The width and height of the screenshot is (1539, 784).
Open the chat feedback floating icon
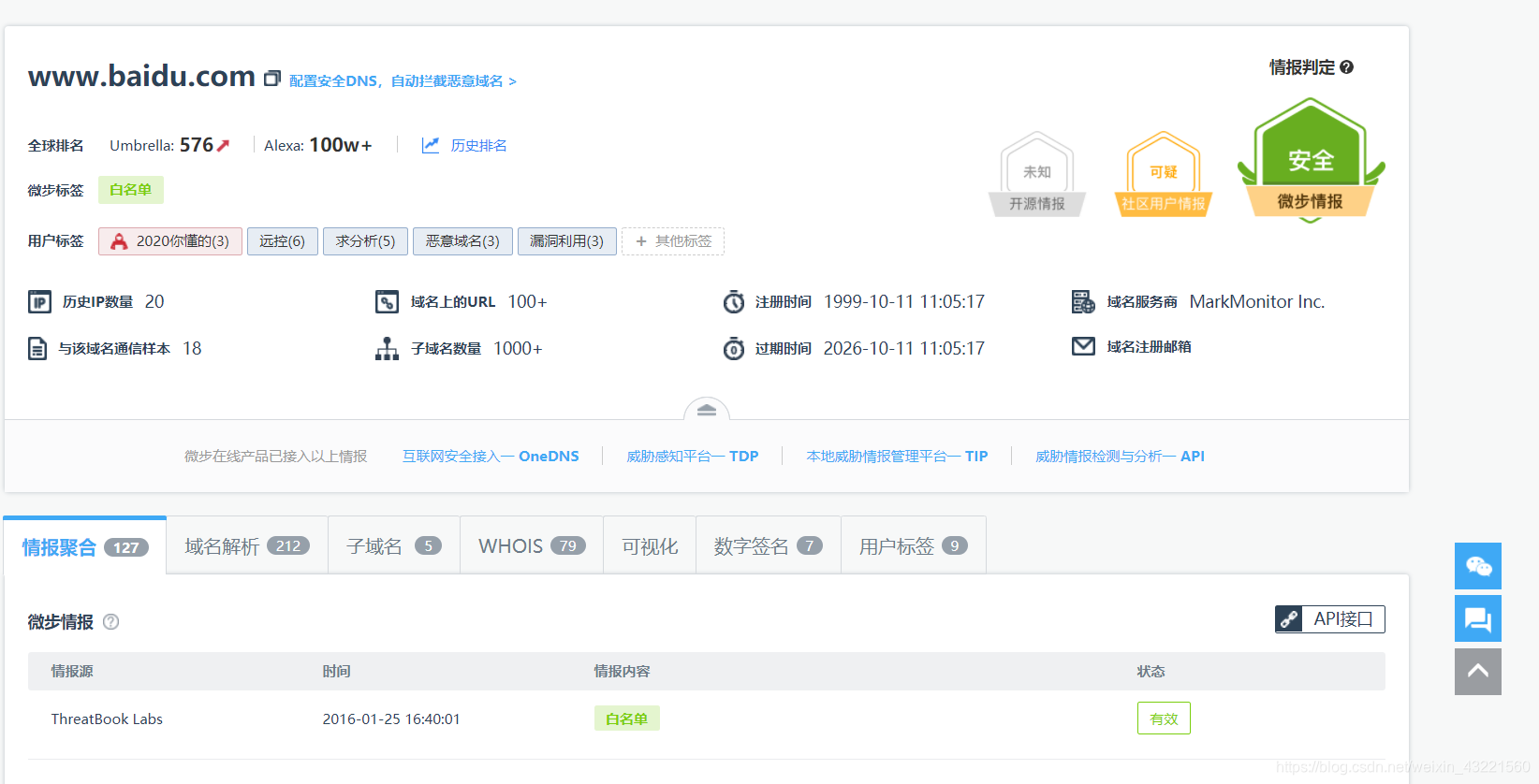tap(1478, 618)
